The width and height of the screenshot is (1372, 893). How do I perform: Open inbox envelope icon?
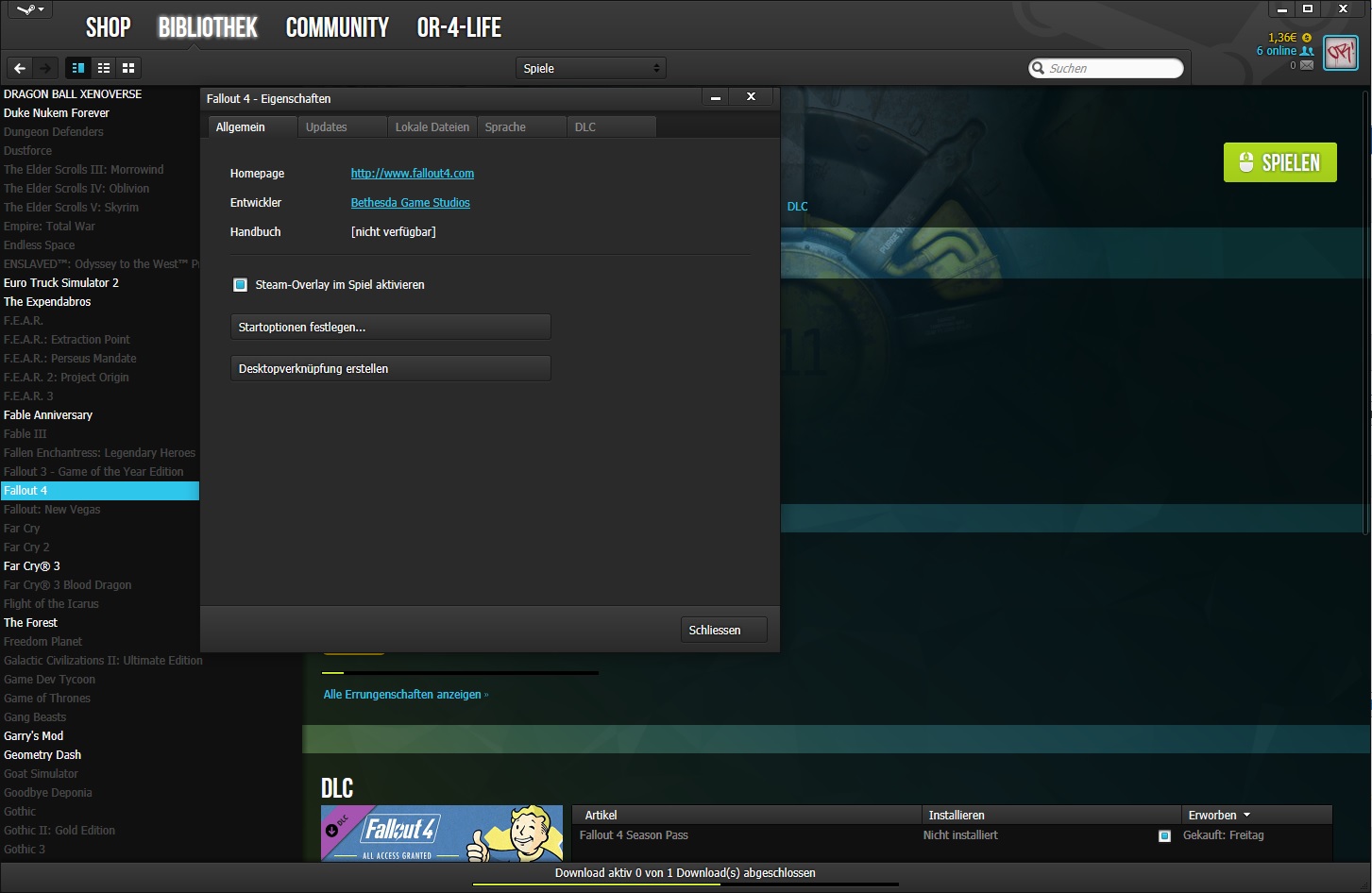1306,65
